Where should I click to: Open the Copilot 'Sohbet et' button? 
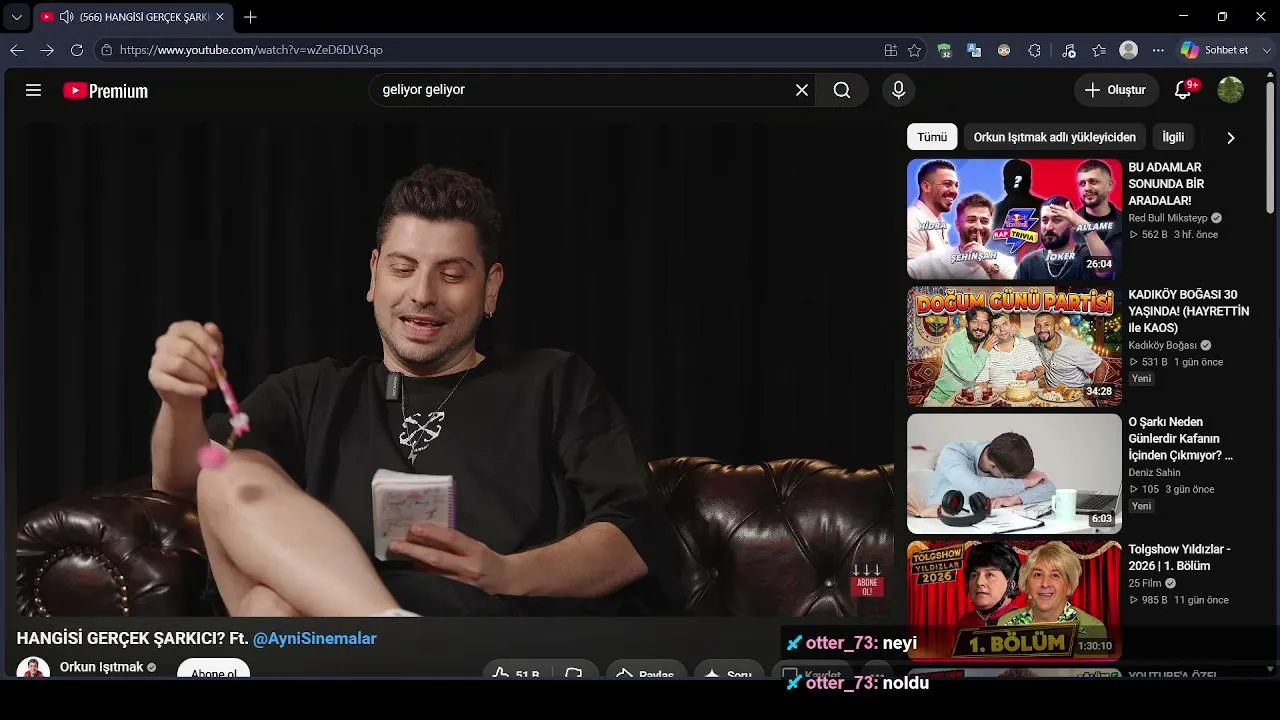pyautogui.click(x=1214, y=50)
